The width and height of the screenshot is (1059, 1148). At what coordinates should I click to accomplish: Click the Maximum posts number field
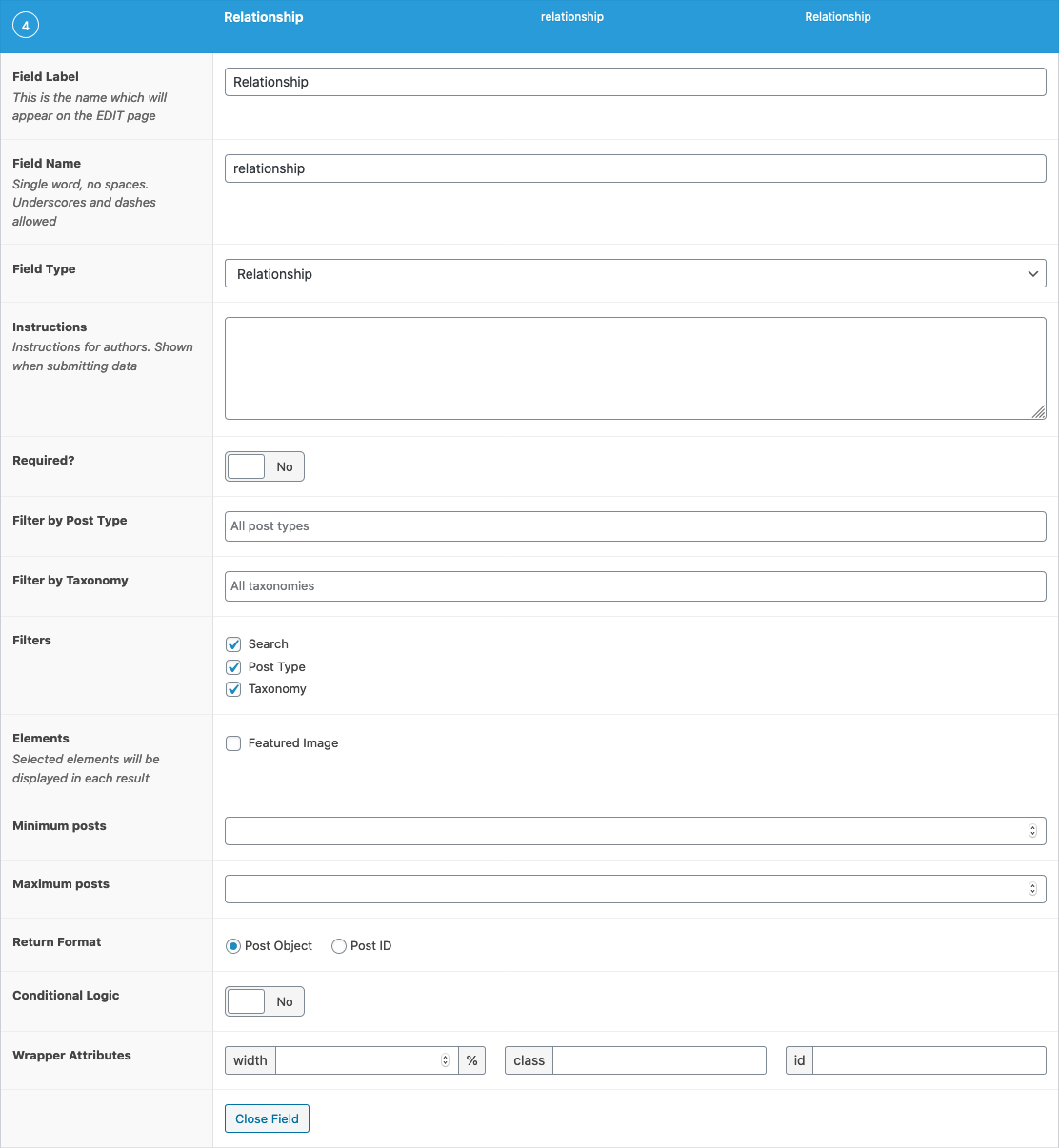tap(635, 889)
